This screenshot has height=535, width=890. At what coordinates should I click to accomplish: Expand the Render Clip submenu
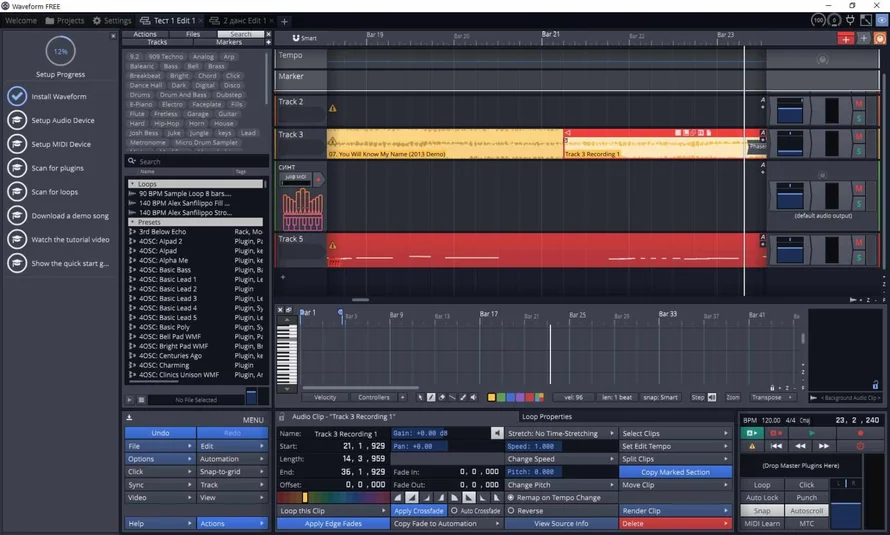point(674,510)
